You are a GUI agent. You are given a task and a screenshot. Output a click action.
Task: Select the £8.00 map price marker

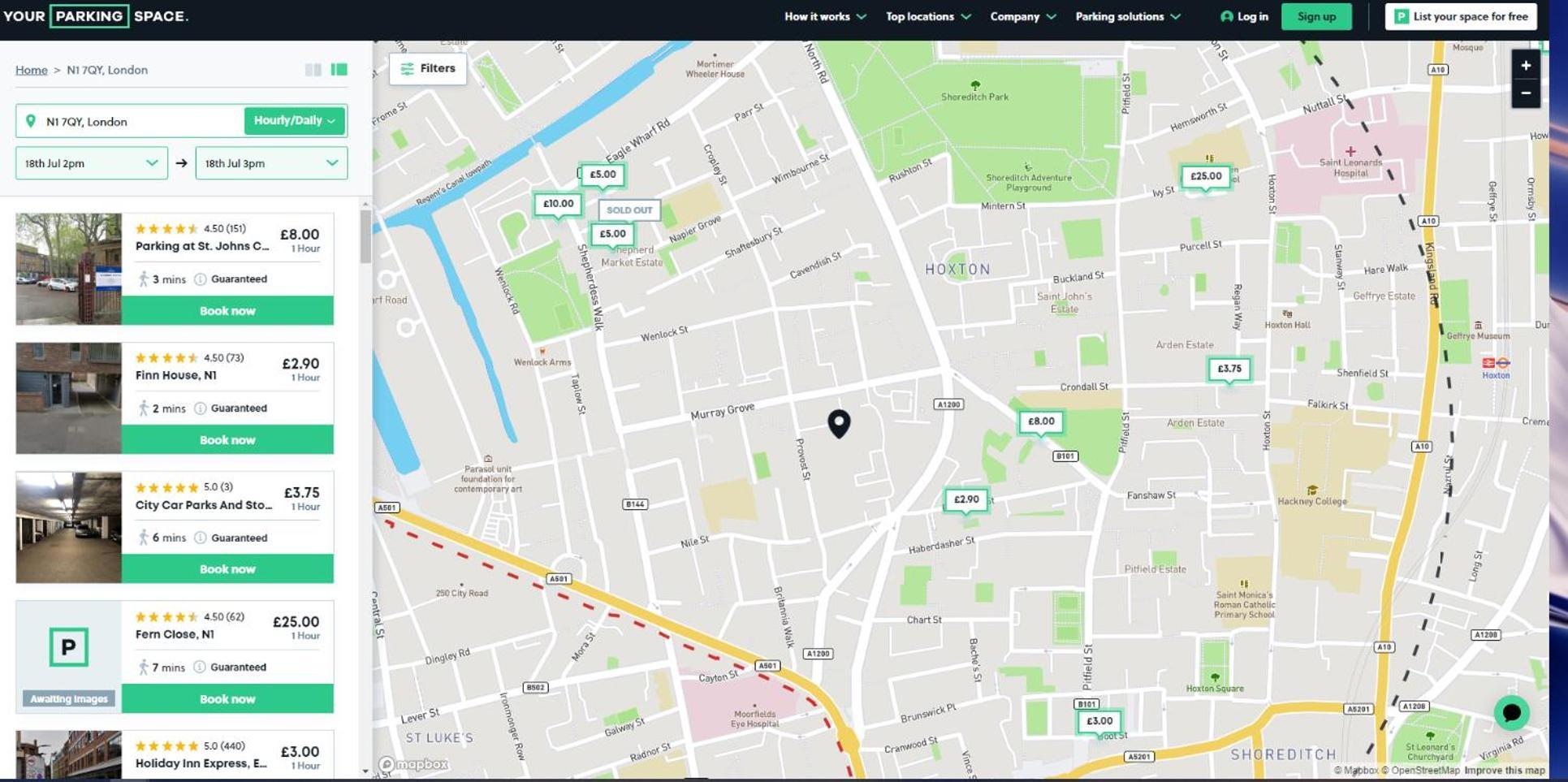pyautogui.click(x=1040, y=421)
